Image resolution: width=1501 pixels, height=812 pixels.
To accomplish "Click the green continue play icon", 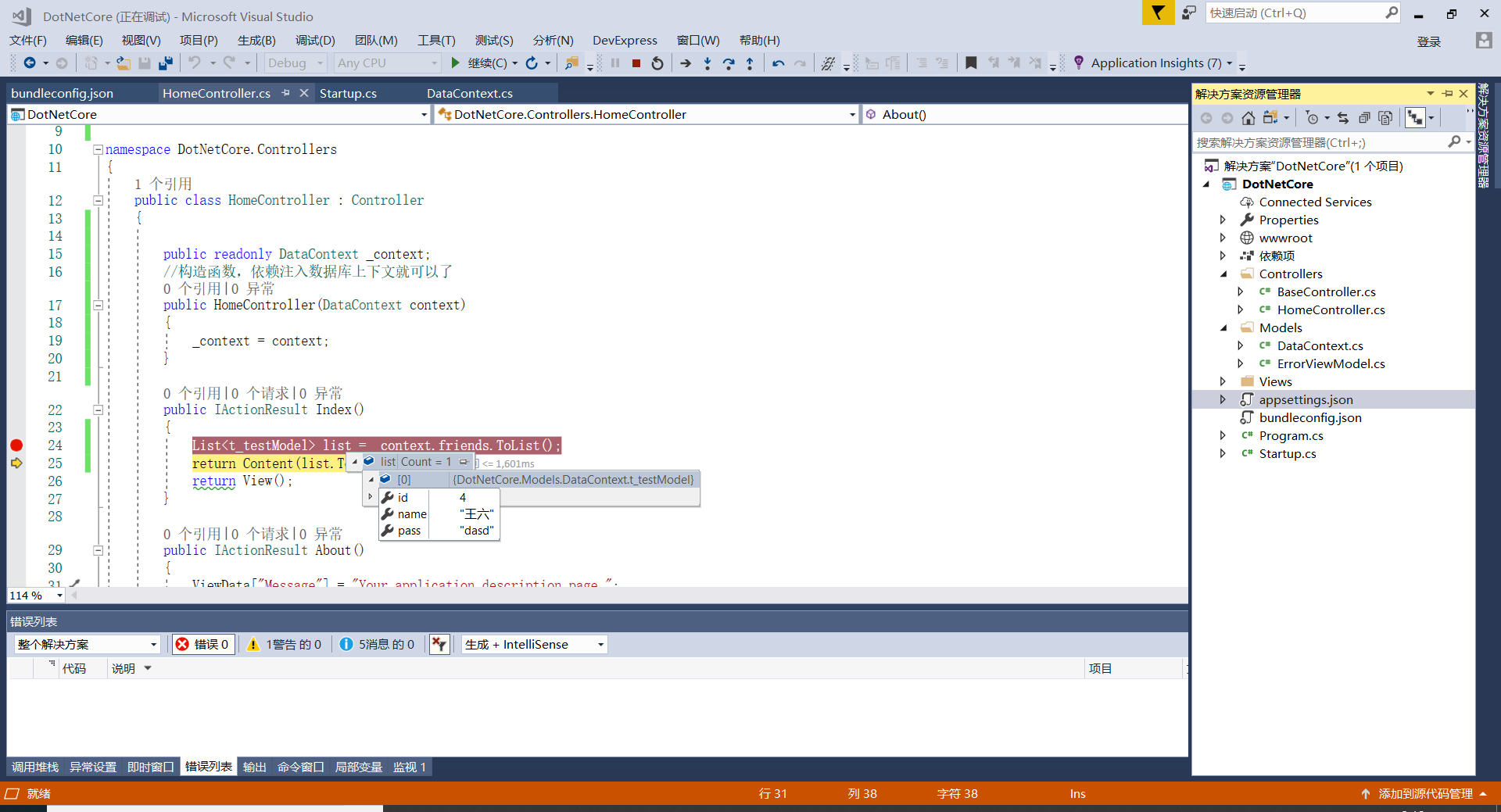I will (456, 63).
